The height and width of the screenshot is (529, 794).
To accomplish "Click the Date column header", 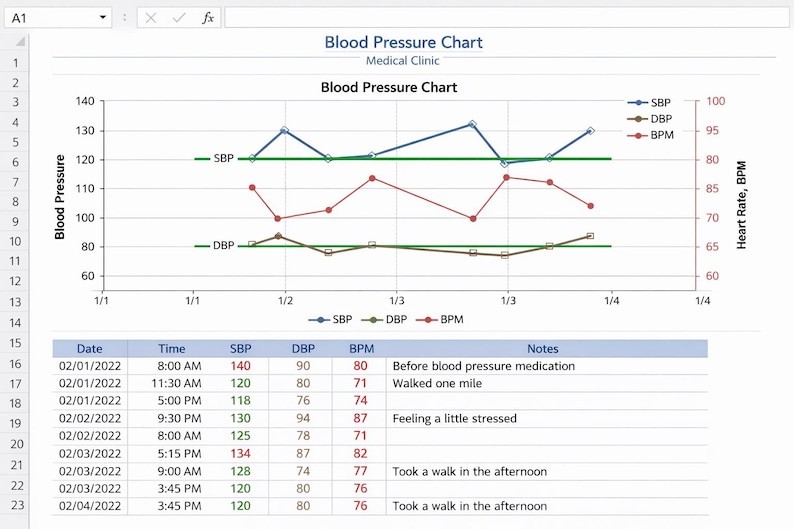I will pyautogui.click(x=90, y=349).
